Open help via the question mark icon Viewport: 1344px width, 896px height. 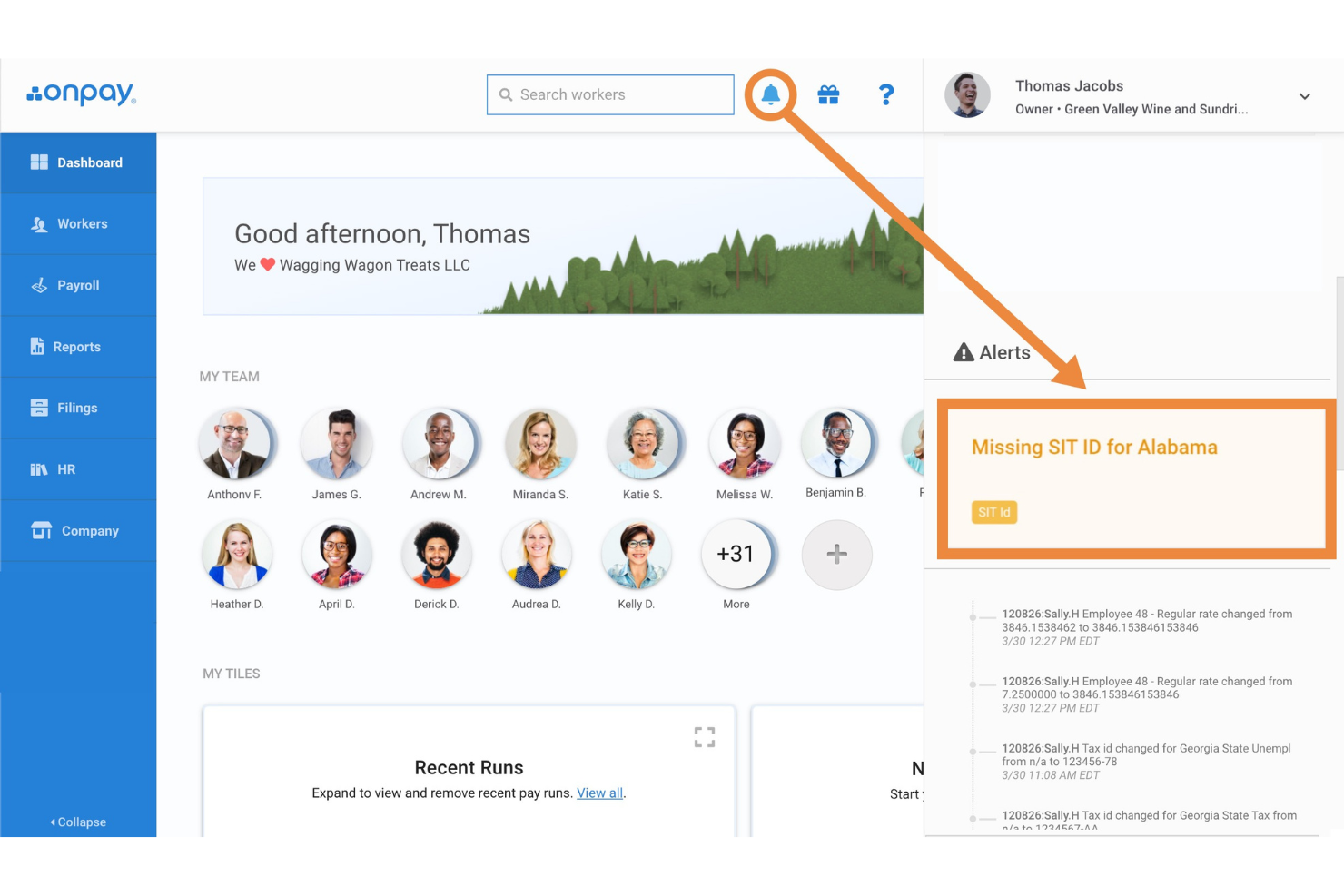[886, 94]
